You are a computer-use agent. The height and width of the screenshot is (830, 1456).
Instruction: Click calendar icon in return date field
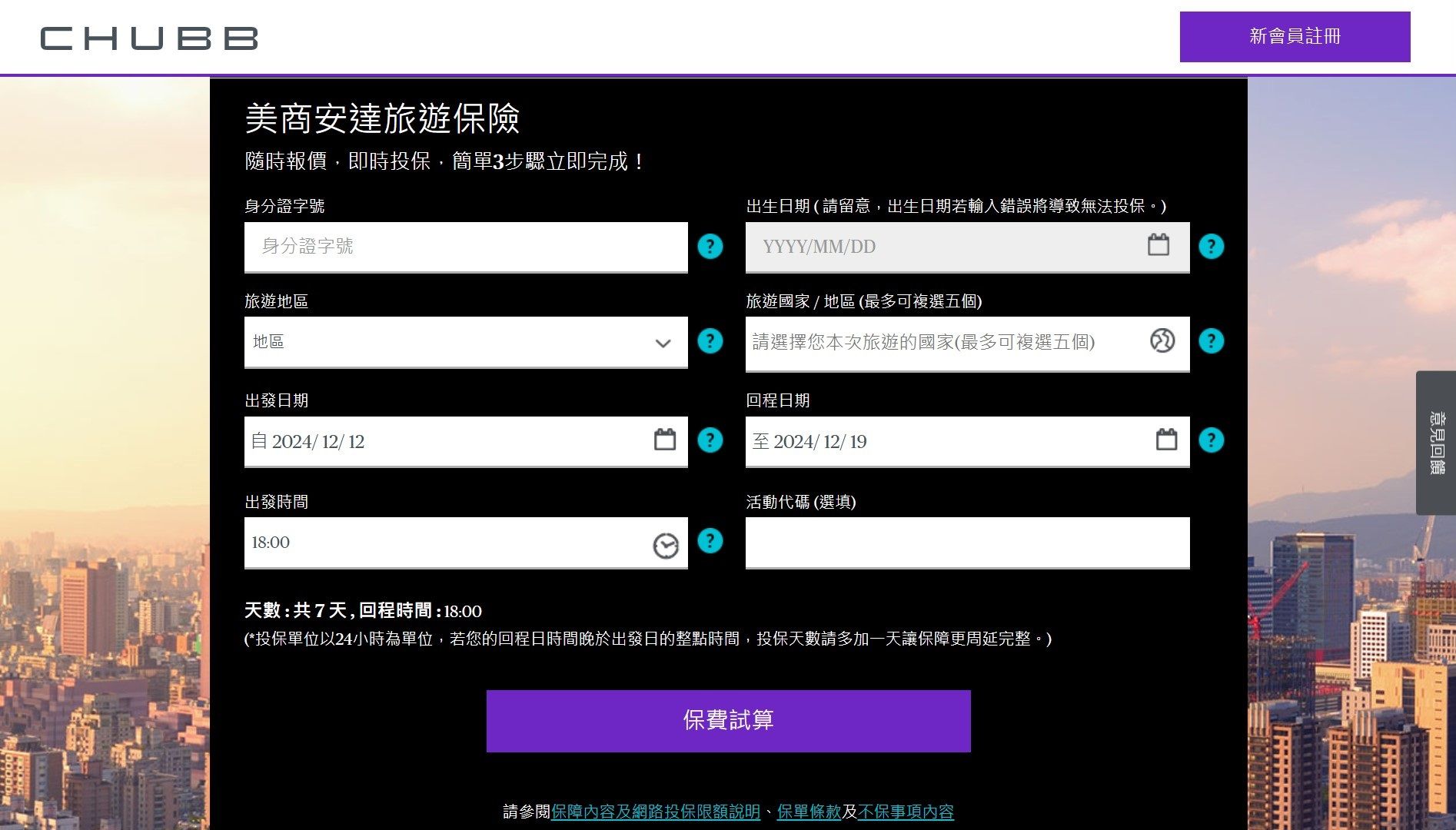click(x=1166, y=440)
